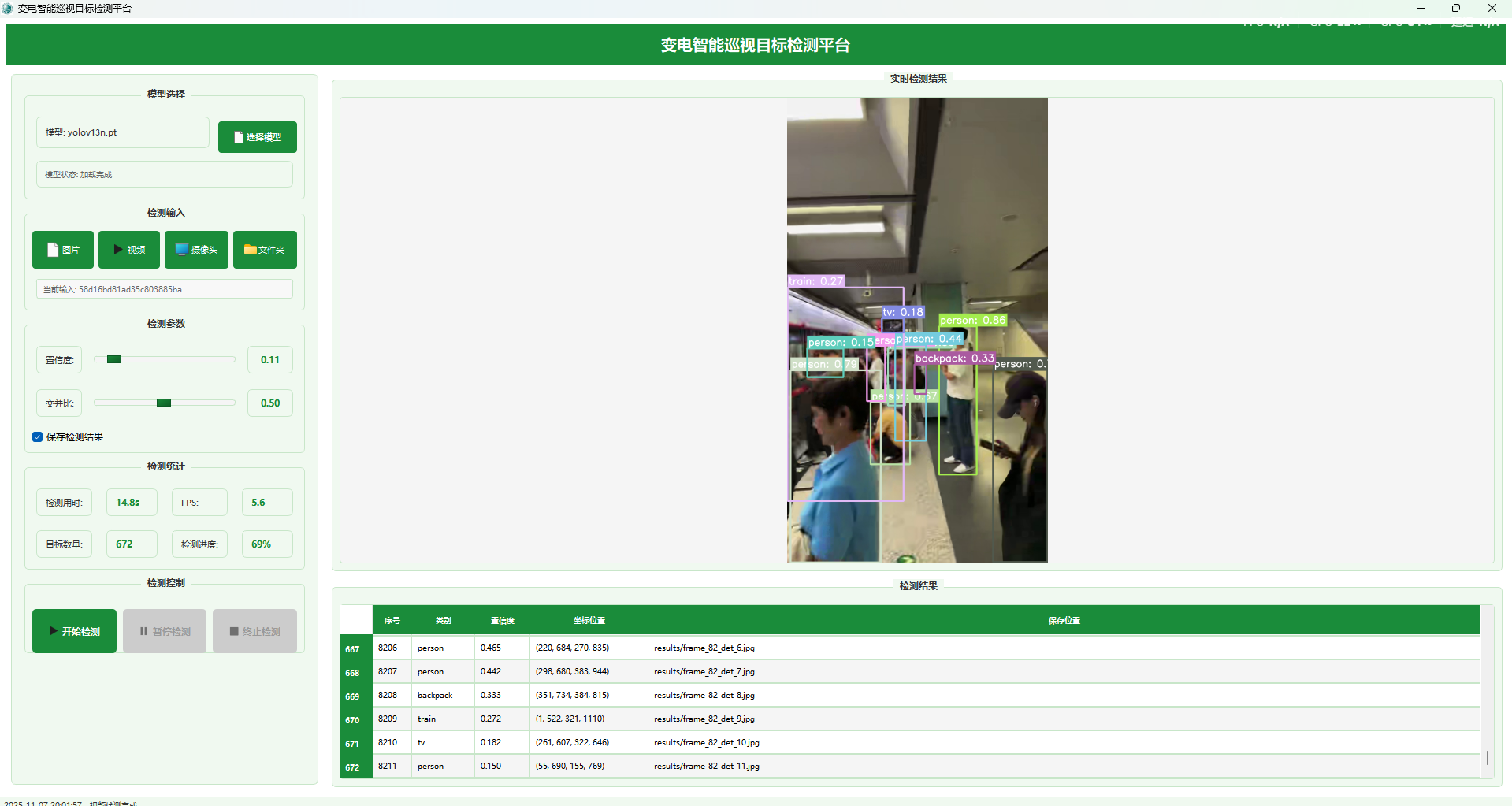Click cell results/frame_82_det_6.jpg

(x=1064, y=648)
